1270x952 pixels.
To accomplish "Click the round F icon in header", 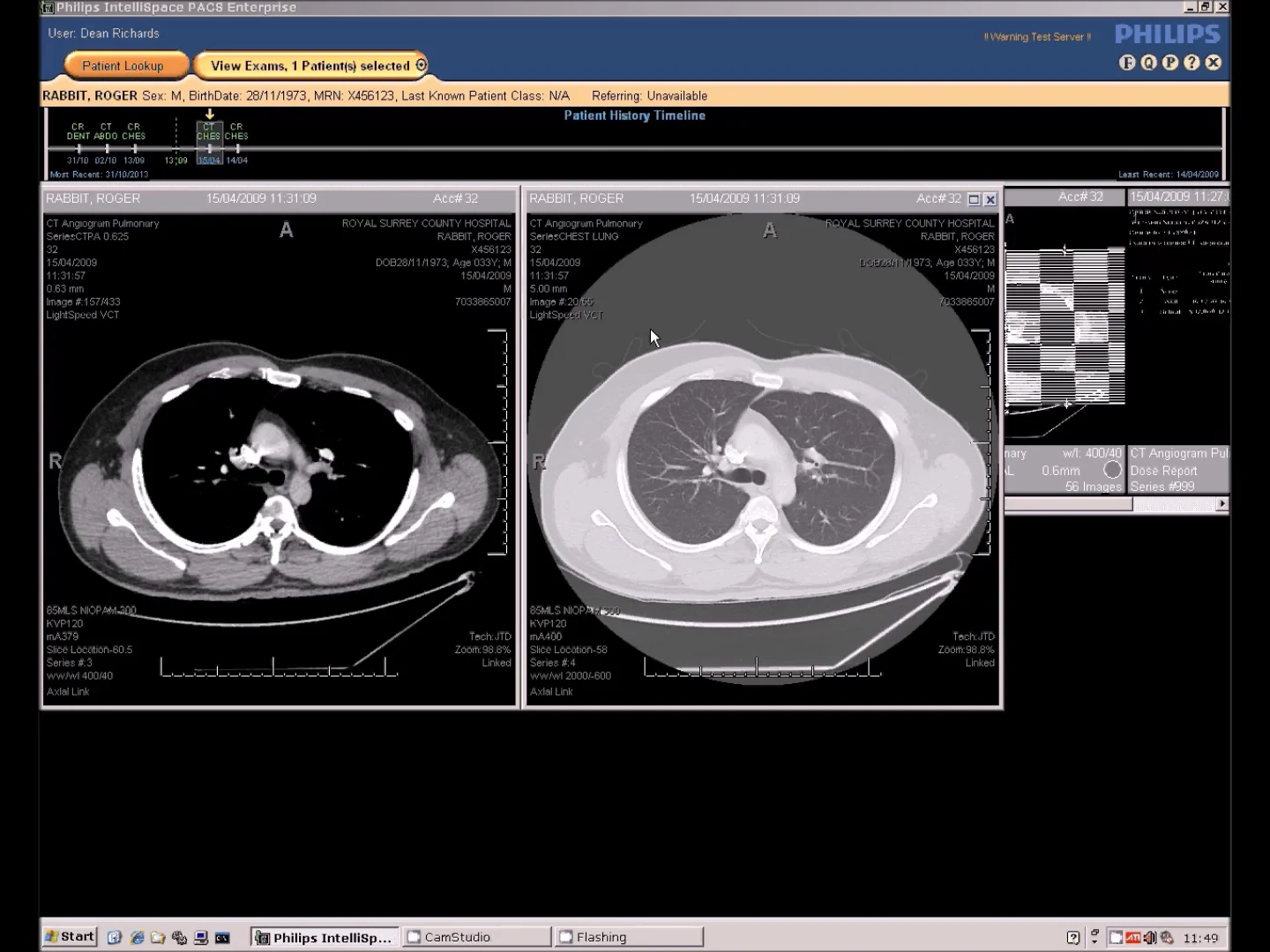I will [x=1127, y=63].
